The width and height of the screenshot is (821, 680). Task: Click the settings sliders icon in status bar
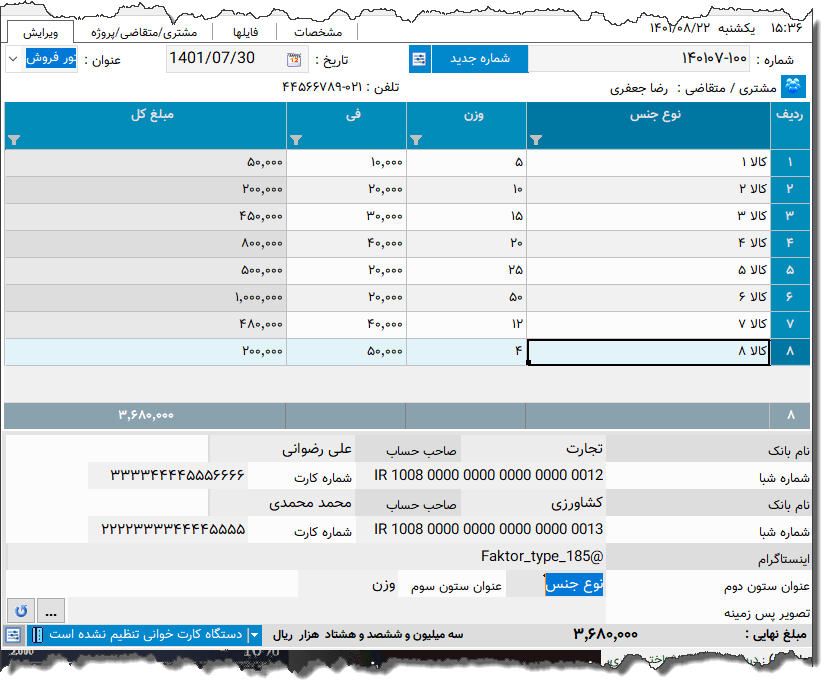coord(13,634)
